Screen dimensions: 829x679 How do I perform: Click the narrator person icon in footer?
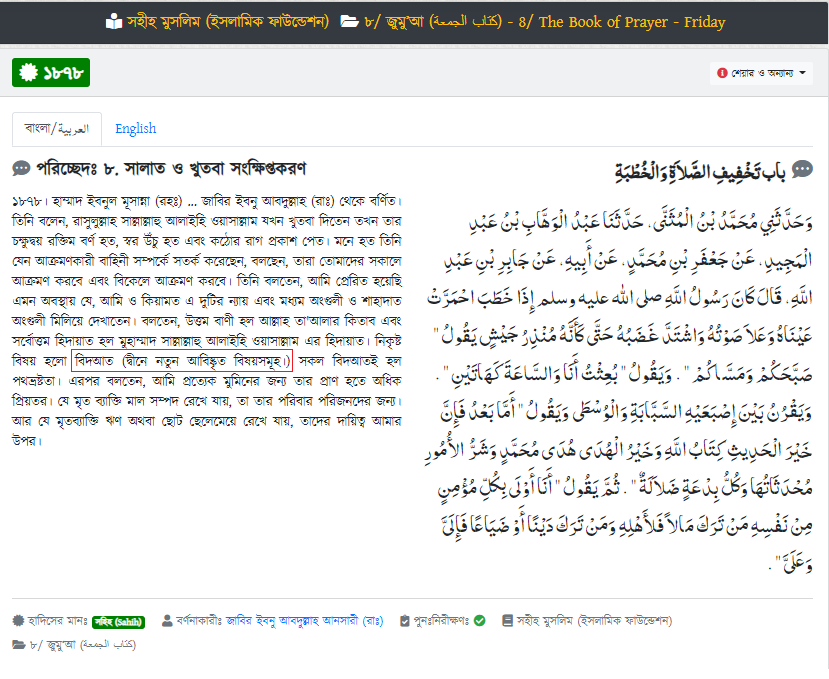pyautogui.click(x=167, y=620)
